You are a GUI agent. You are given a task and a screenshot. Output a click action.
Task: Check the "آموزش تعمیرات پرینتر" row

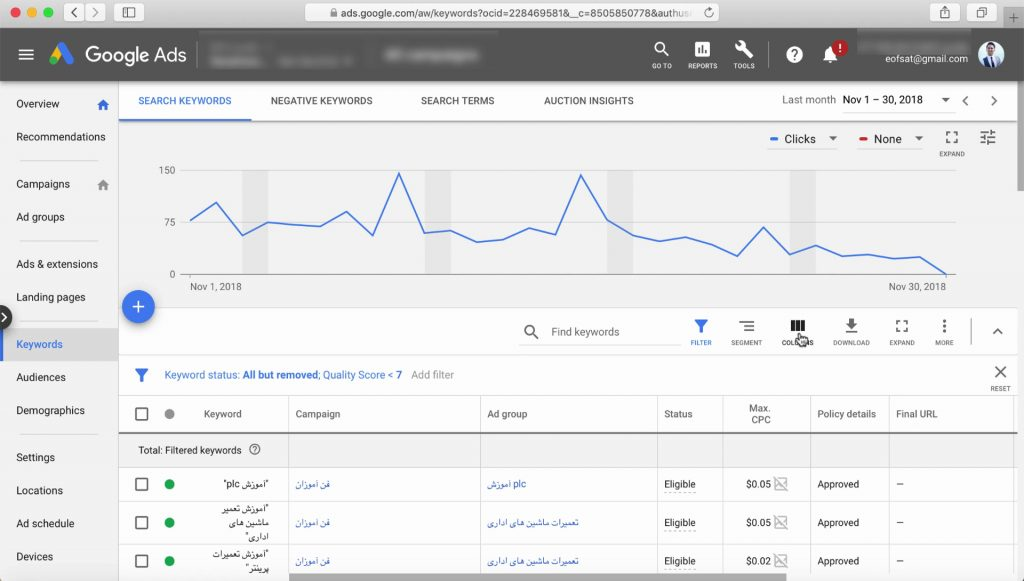pyautogui.click(x=142, y=561)
